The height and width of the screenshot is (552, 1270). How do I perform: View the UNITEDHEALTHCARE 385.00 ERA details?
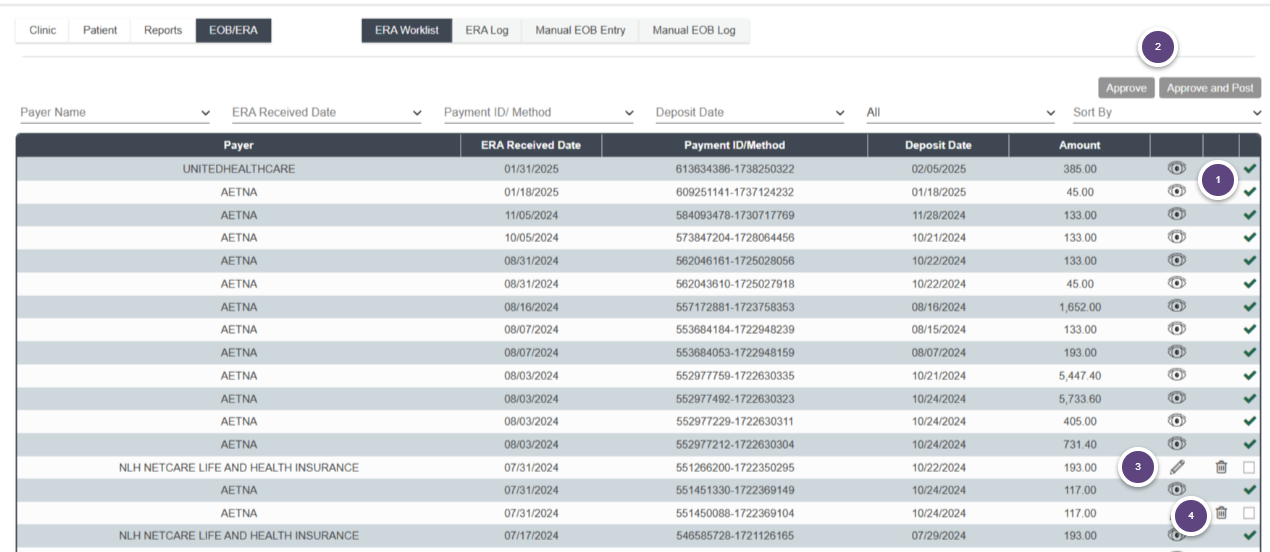(1177, 169)
